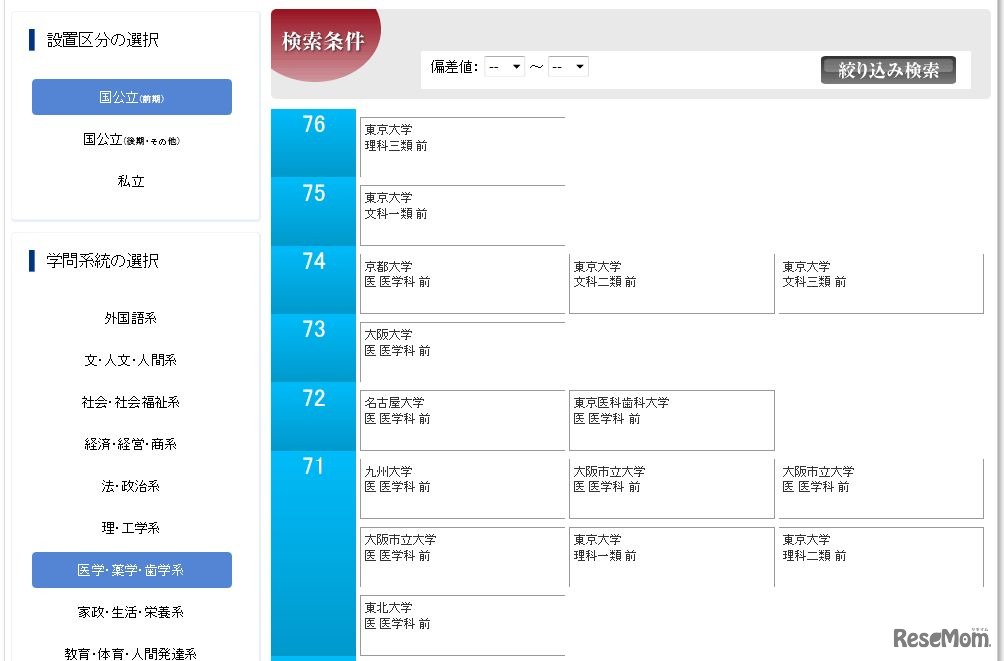Viewport: 1004px width, 661px height.
Task: Open 東京大学 理科一類 entry
Action: (672, 557)
